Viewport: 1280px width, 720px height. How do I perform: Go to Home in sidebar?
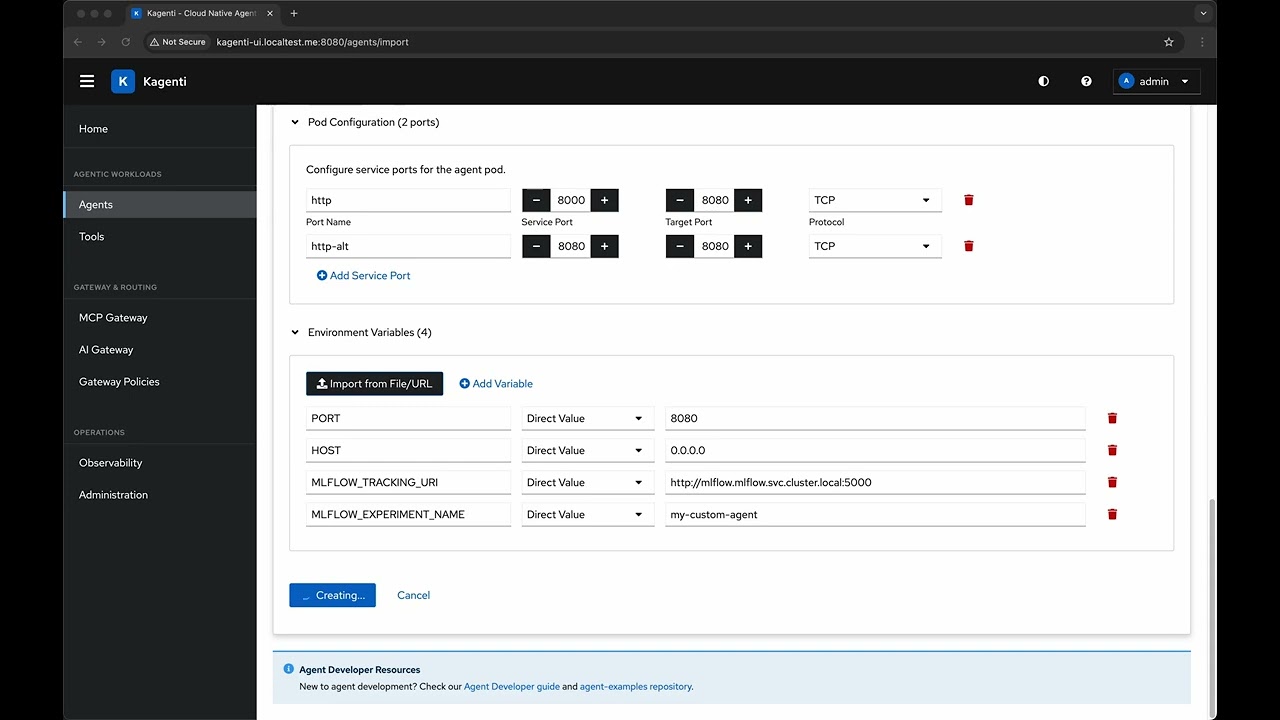pyautogui.click(x=160, y=129)
